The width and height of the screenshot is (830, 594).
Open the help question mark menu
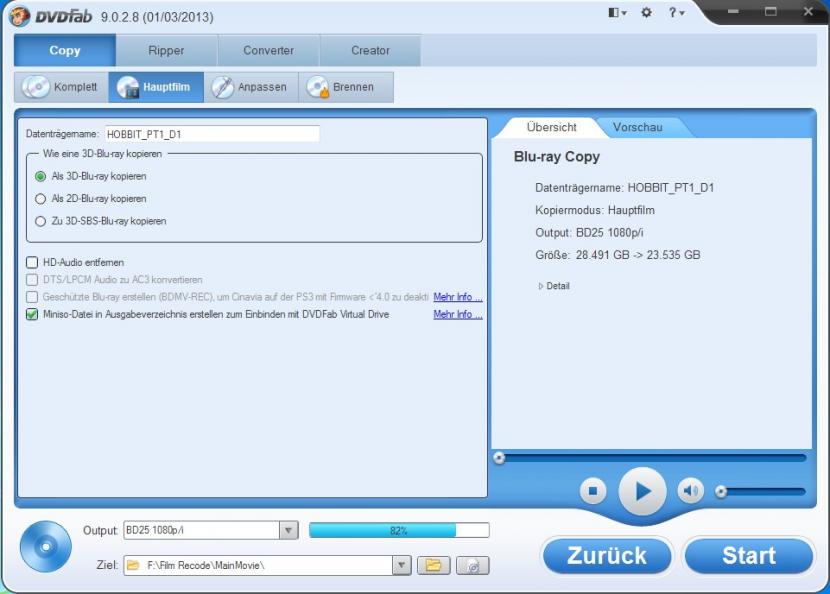pyautogui.click(x=676, y=13)
